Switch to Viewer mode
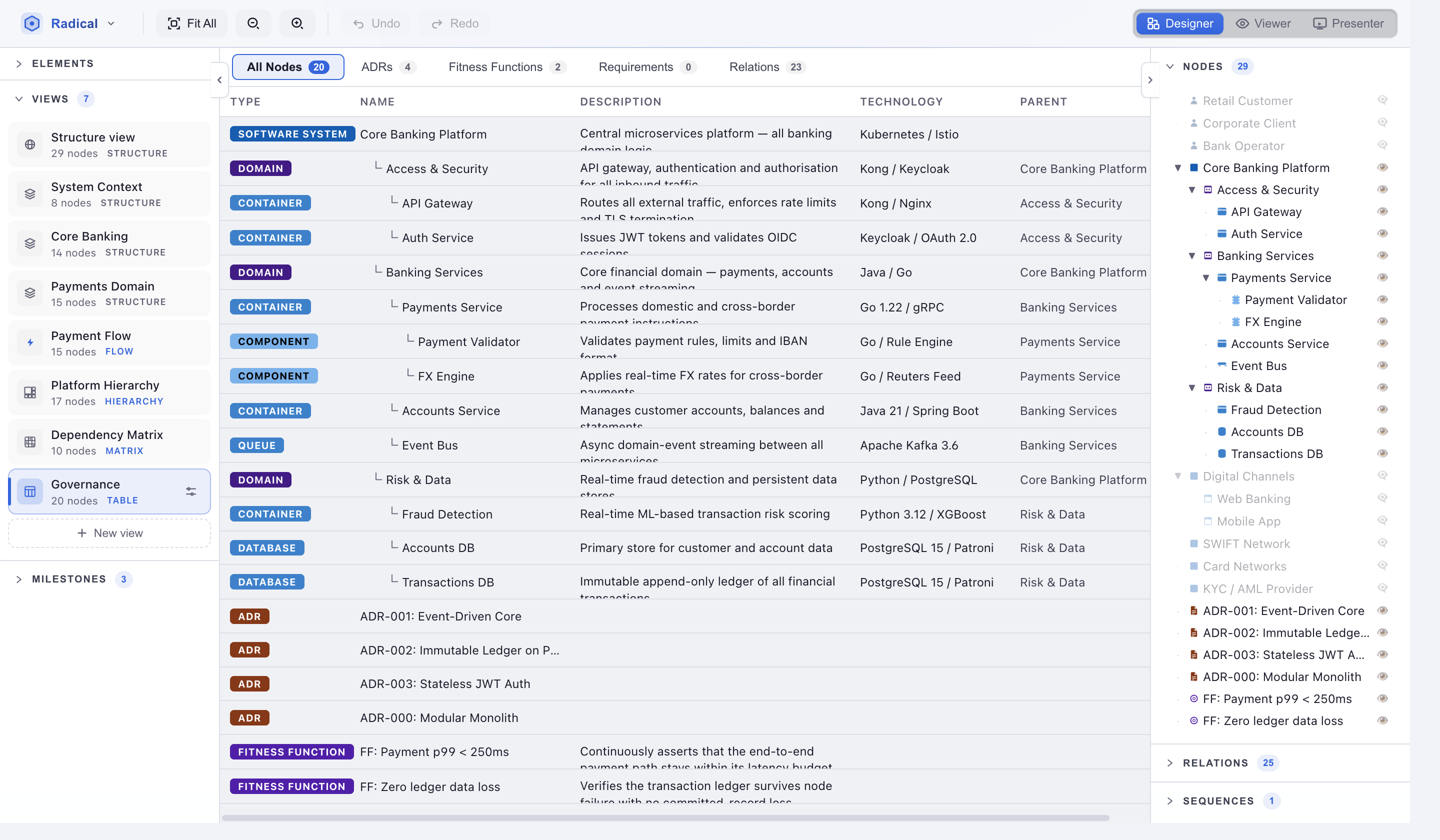 coord(1263,23)
